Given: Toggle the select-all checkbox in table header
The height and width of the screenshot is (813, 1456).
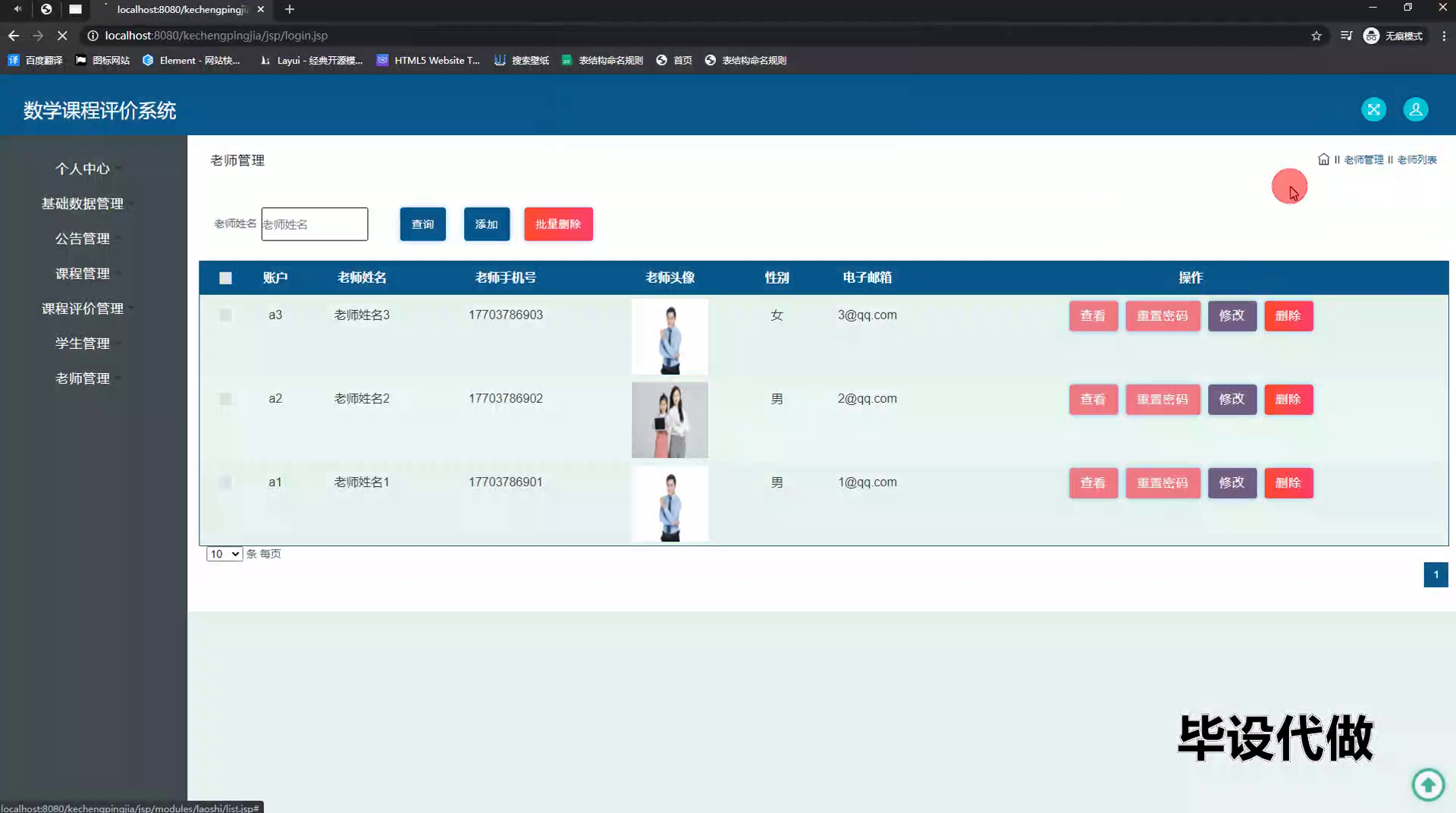Looking at the screenshot, I should (x=225, y=278).
